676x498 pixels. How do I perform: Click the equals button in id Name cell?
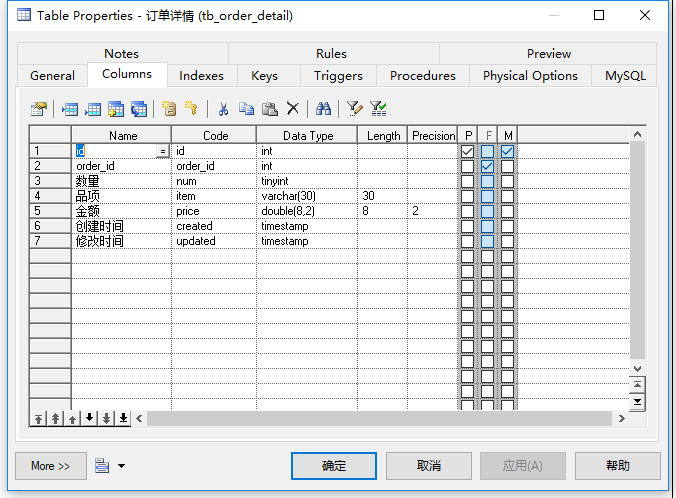(x=163, y=151)
